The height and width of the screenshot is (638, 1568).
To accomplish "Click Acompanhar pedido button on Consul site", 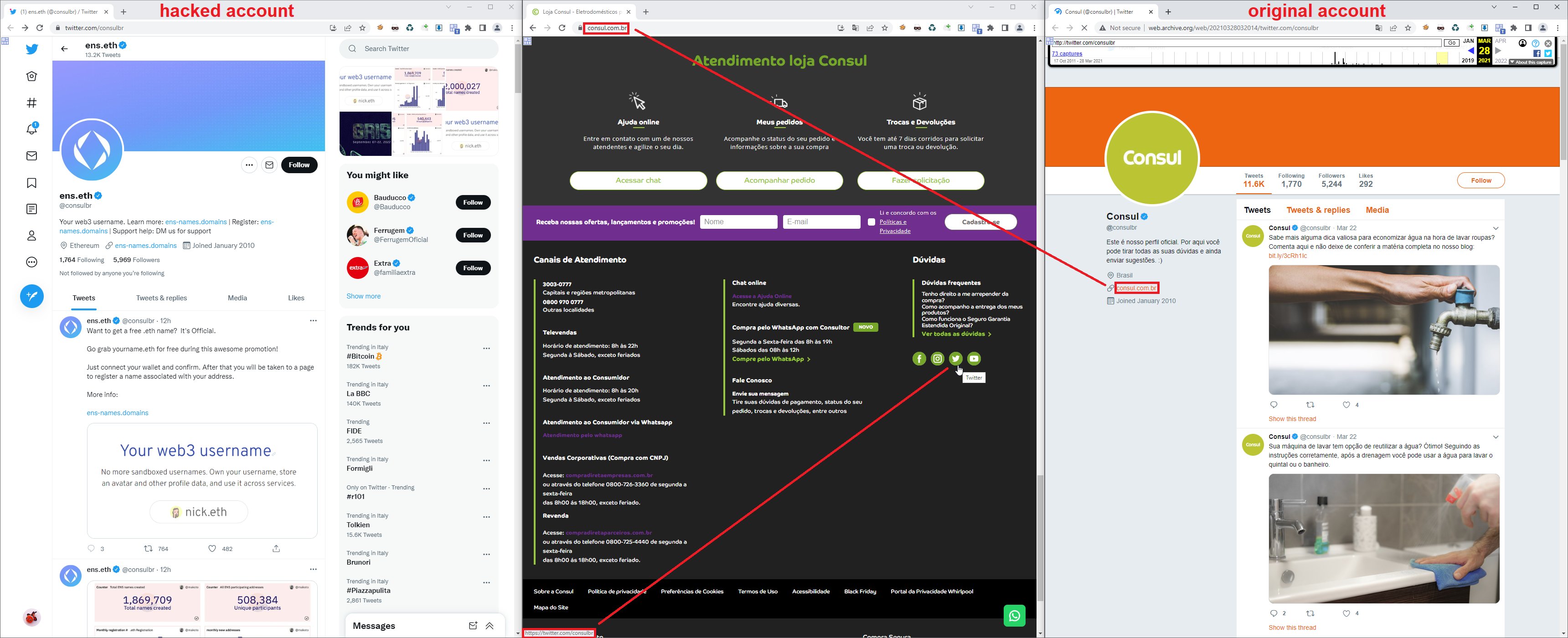I will click(x=779, y=180).
